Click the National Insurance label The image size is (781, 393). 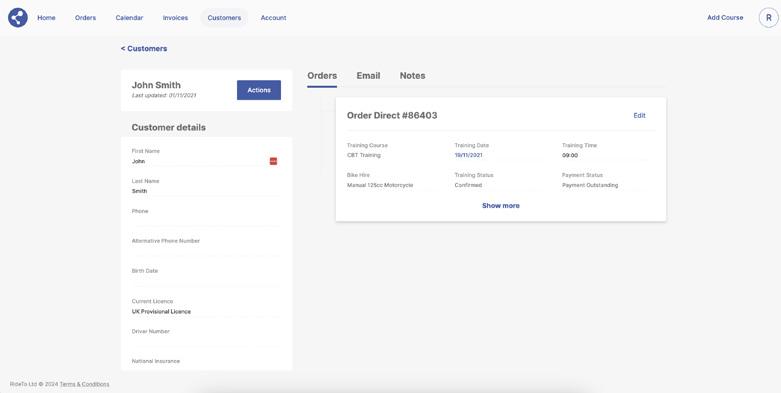[x=156, y=361]
